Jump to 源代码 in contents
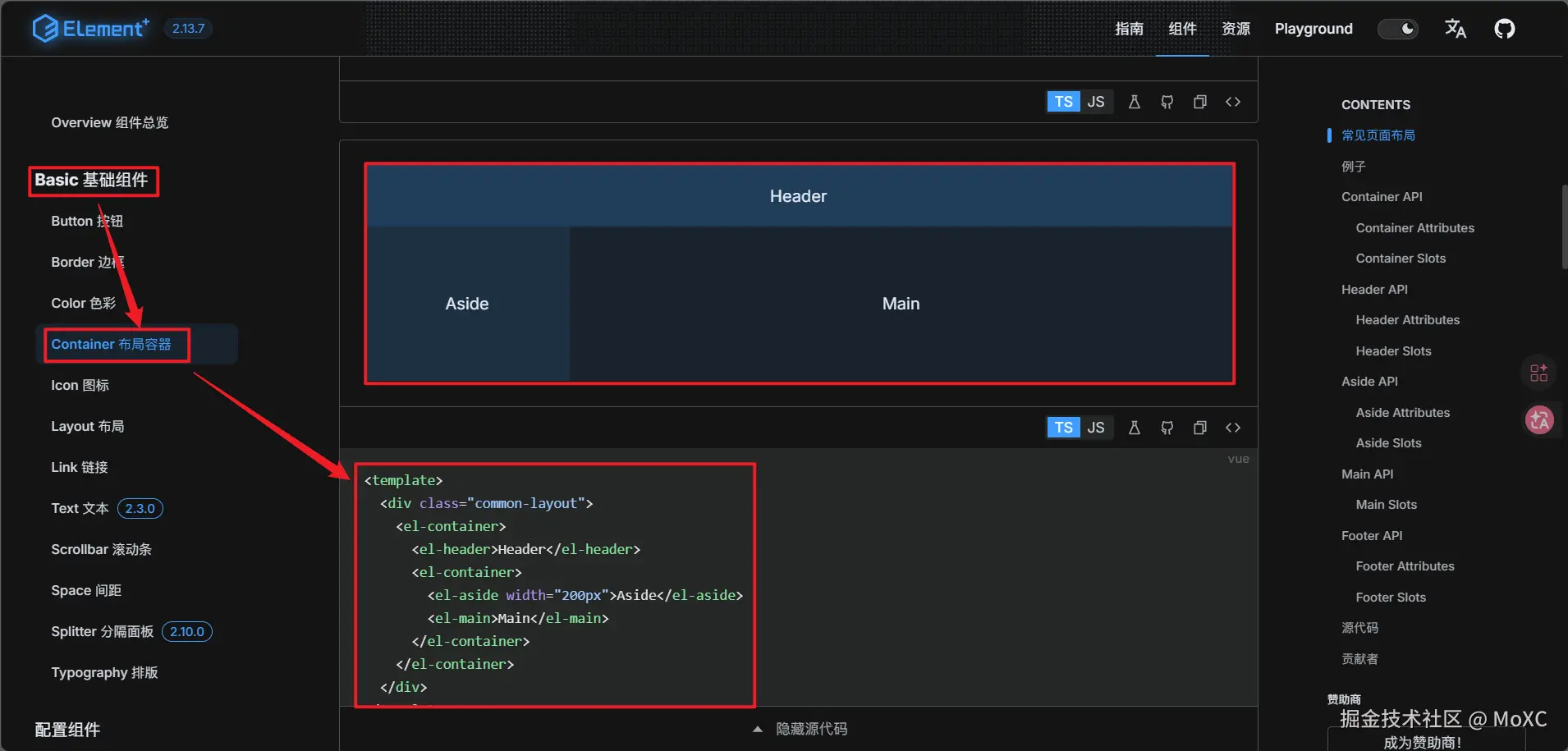 1359,628
